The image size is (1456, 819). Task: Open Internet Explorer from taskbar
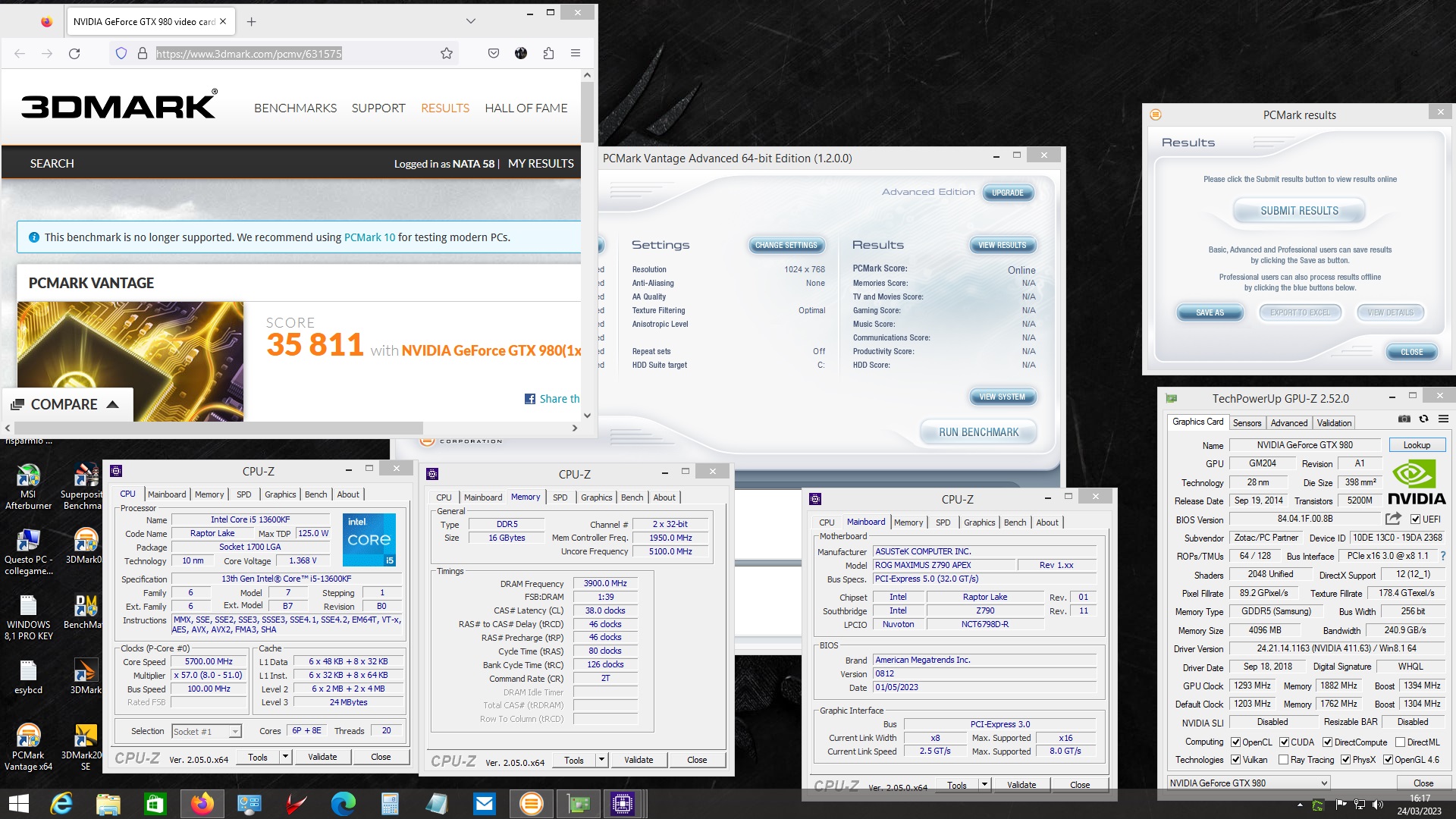61,804
